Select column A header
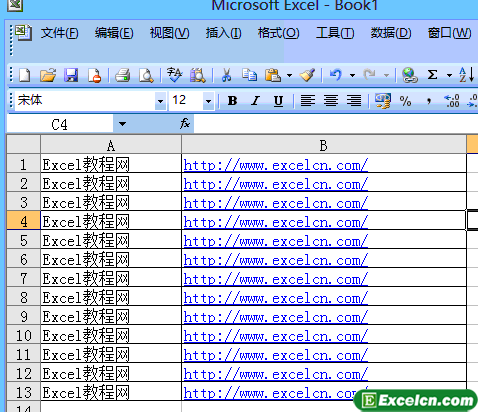This screenshot has height=412, width=478. tap(111, 145)
